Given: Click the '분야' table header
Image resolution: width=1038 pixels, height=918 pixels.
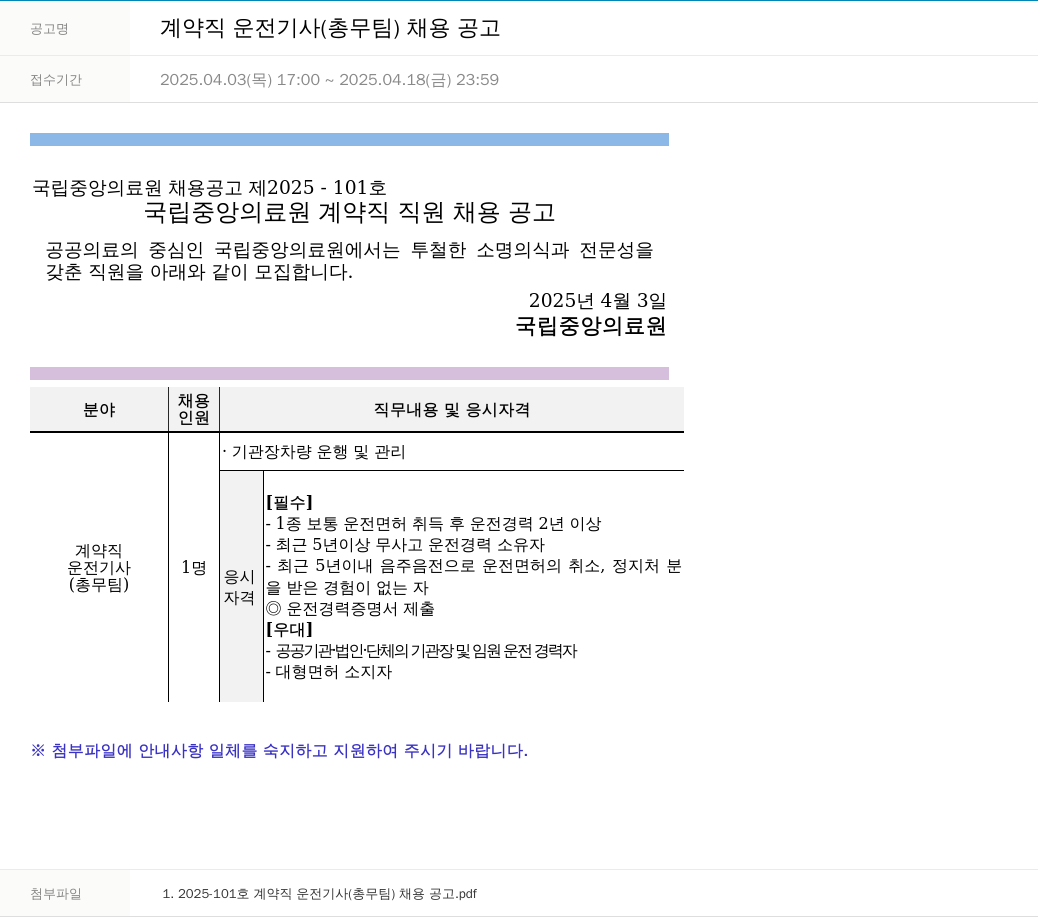Looking at the screenshot, I should click(x=99, y=410).
